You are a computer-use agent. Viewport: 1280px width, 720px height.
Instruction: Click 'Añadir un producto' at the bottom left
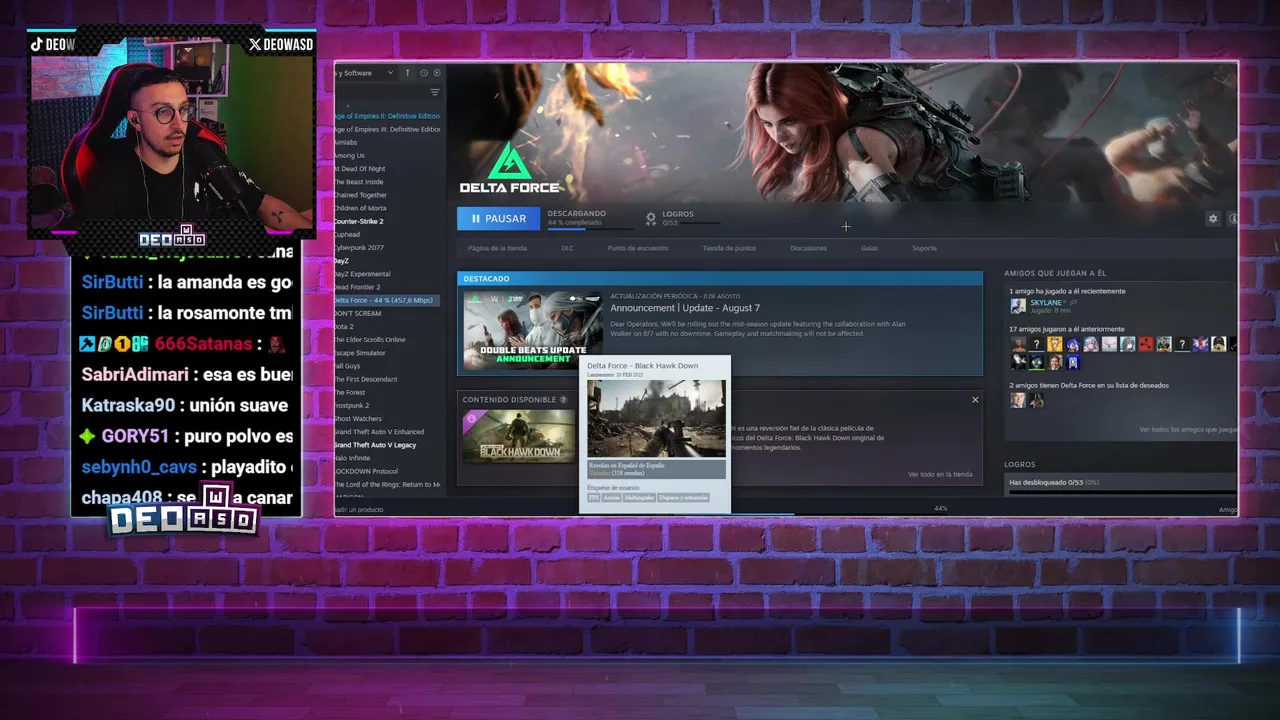coord(360,509)
